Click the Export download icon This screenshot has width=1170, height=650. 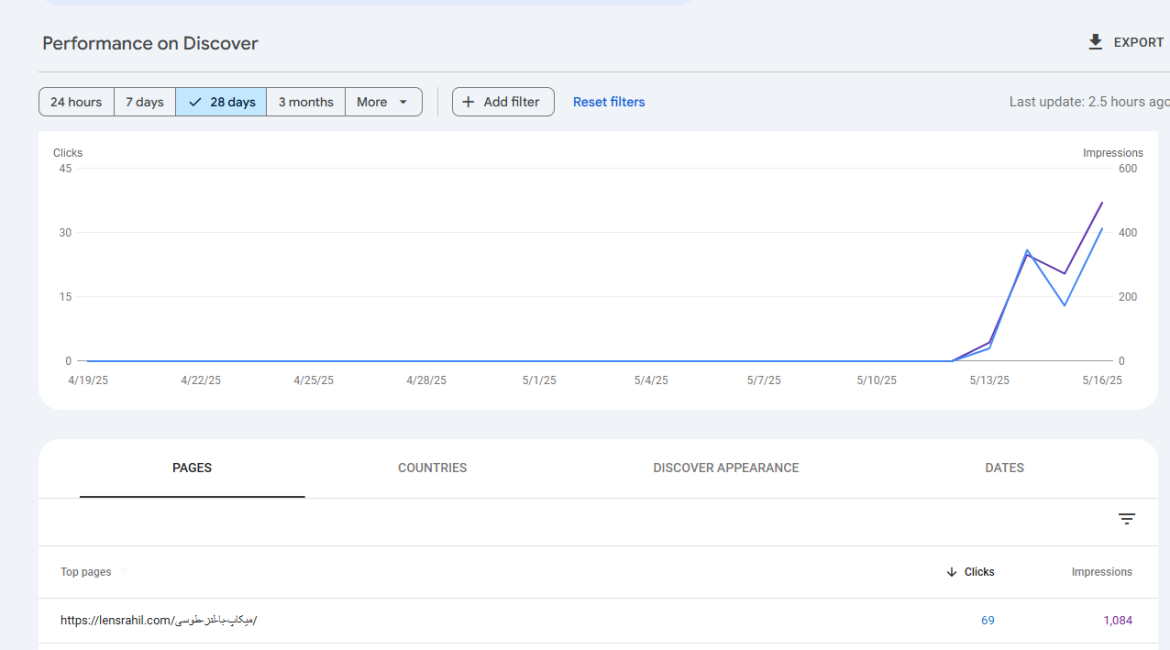tap(1095, 42)
